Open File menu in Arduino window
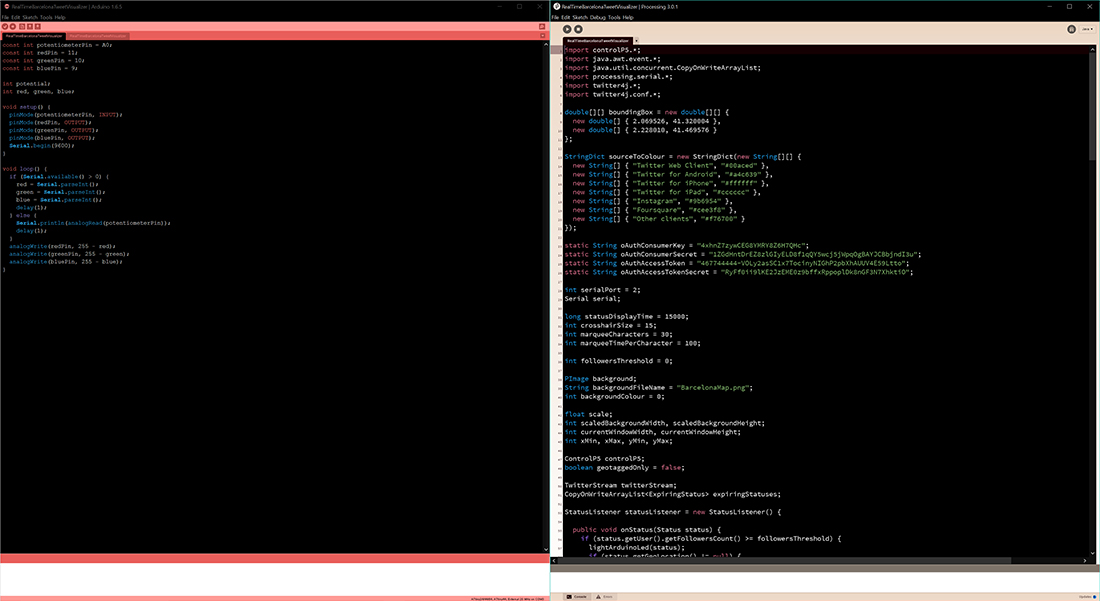Viewport: 1100px width, 601px height. tap(5, 18)
